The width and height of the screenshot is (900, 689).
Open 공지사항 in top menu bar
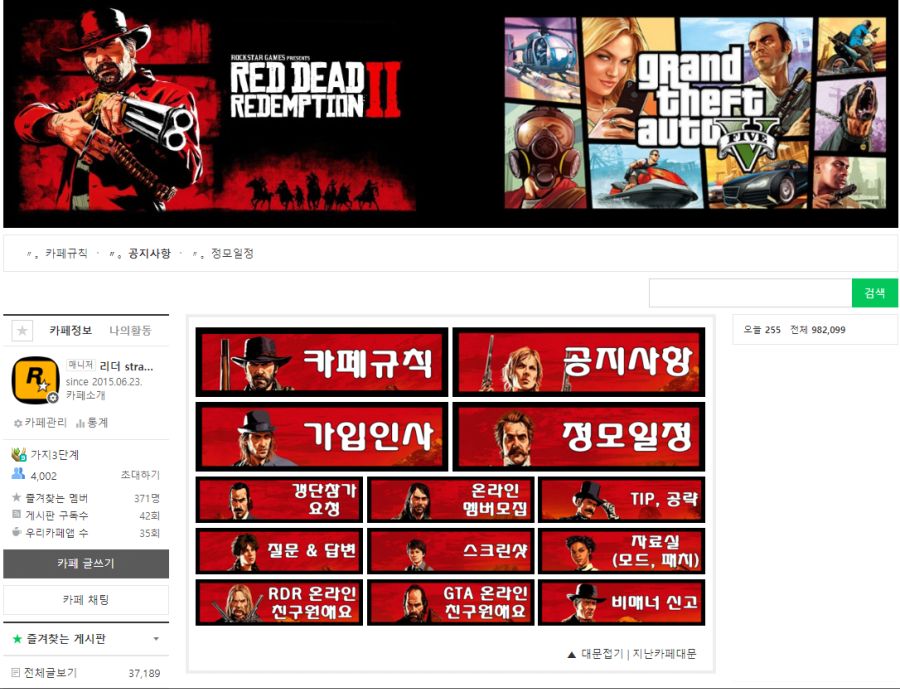(x=149, y=253)
